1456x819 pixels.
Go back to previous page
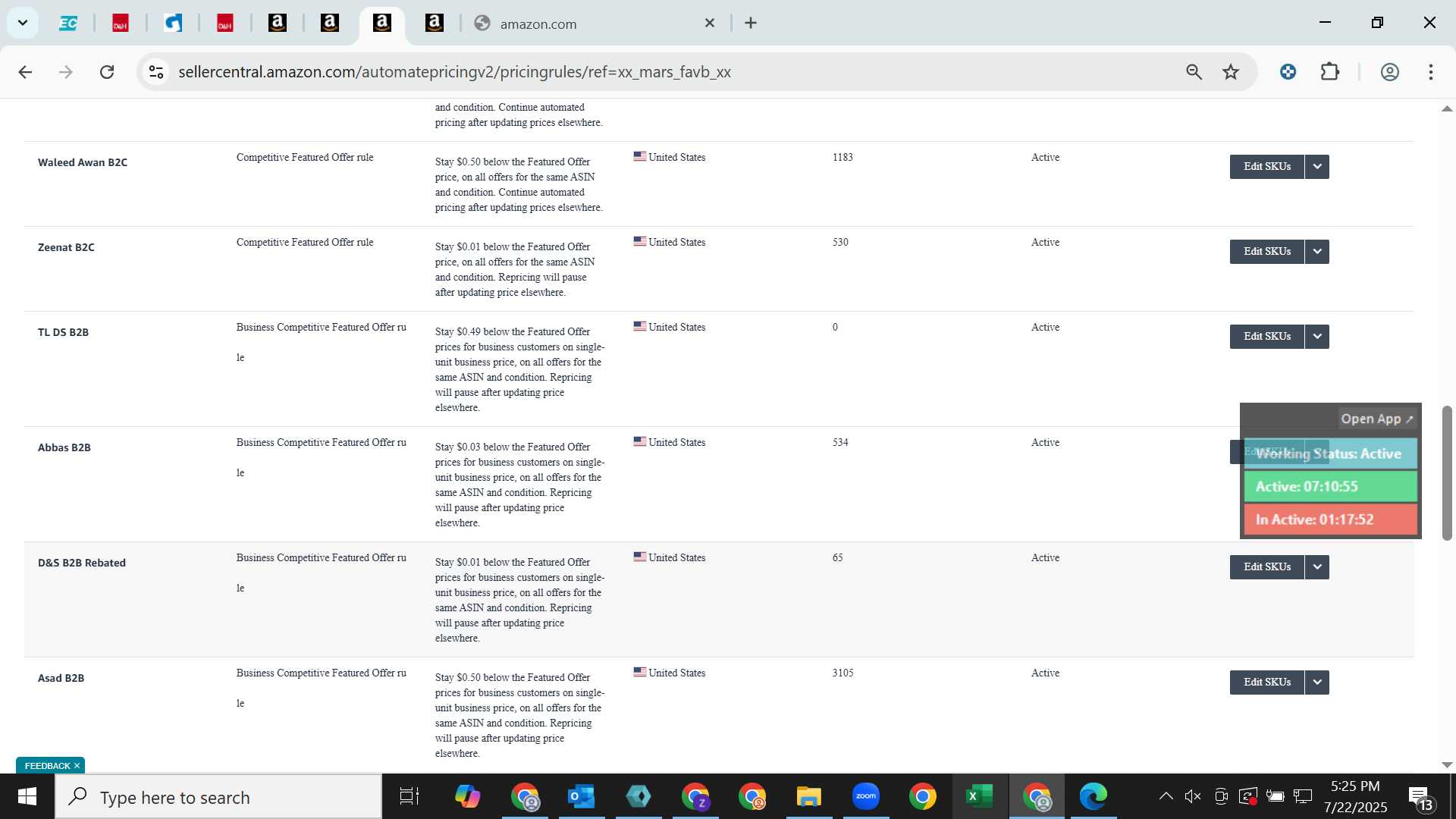click(x=25, y=72)
